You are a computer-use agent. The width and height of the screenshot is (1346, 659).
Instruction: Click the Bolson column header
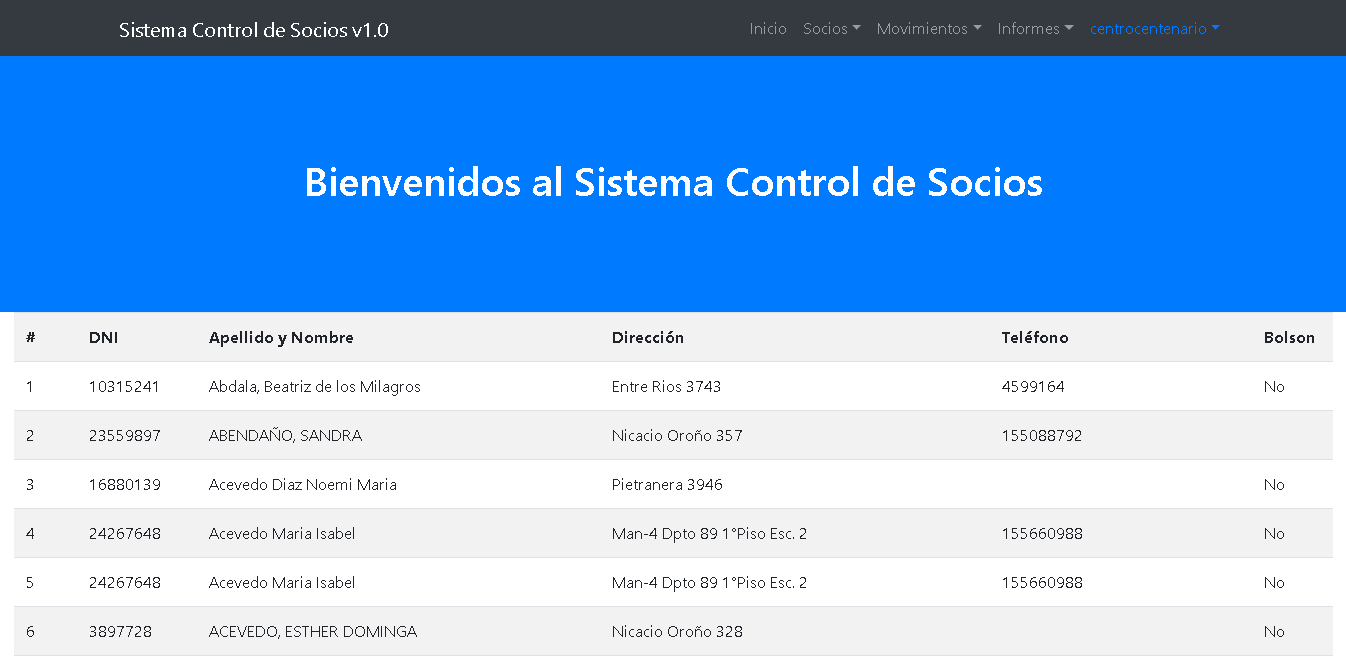(1288, 338)
